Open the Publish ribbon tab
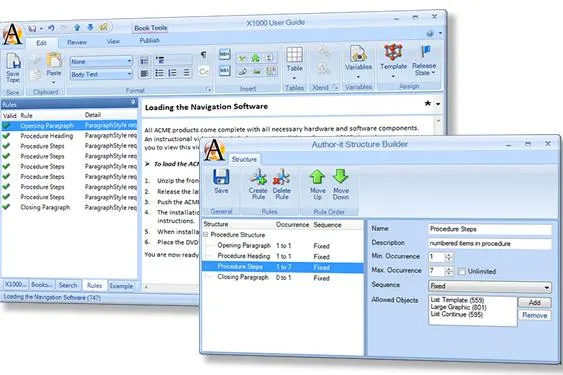Viewport: 563px width, 375px height. tap(149, 41)
